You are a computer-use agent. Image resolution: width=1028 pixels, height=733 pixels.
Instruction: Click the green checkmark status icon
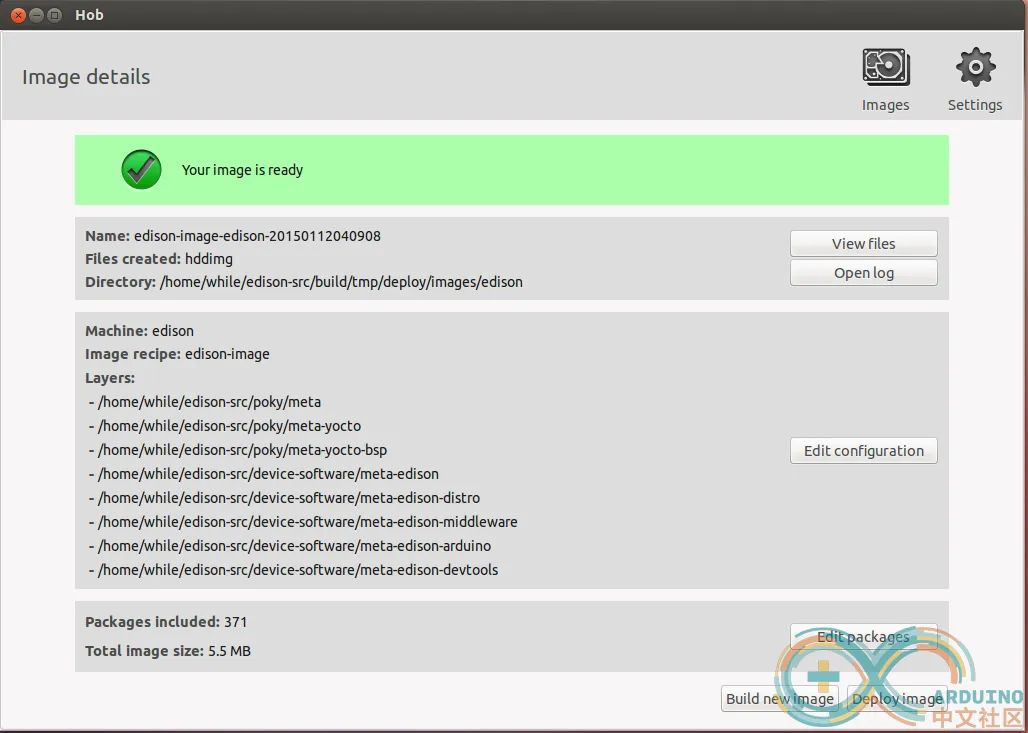pyautogui.click(x=142, y=170)
